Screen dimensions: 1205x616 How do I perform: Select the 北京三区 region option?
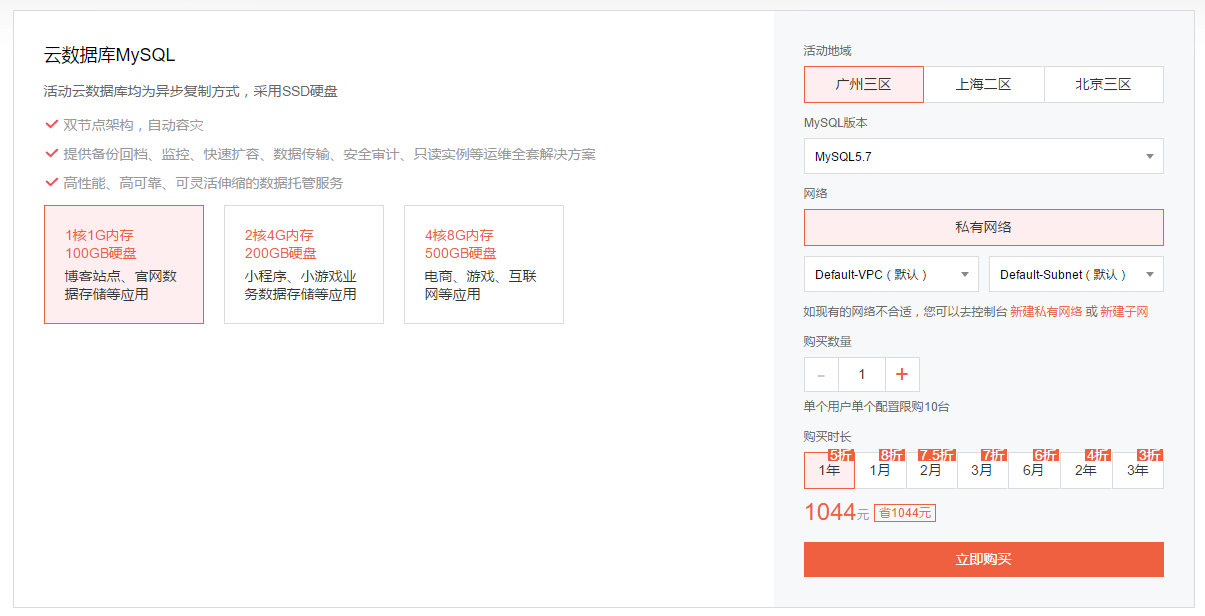1103,85
